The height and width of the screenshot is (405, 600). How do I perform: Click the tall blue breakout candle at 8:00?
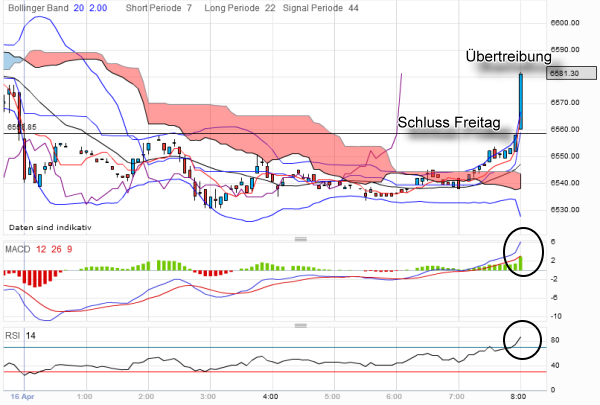pyautogui.click(x=521, y=101)
